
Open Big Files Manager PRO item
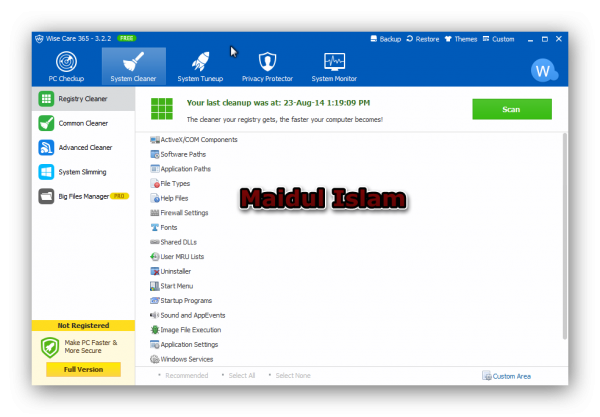83,196
